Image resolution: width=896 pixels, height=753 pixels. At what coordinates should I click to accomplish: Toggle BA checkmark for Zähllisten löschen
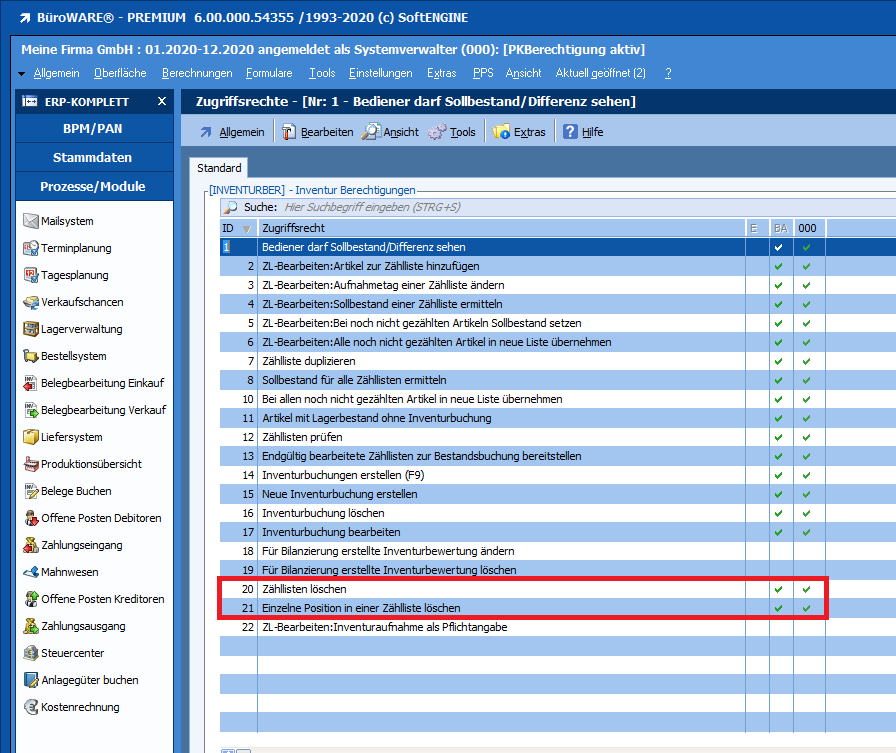[778, 590]
